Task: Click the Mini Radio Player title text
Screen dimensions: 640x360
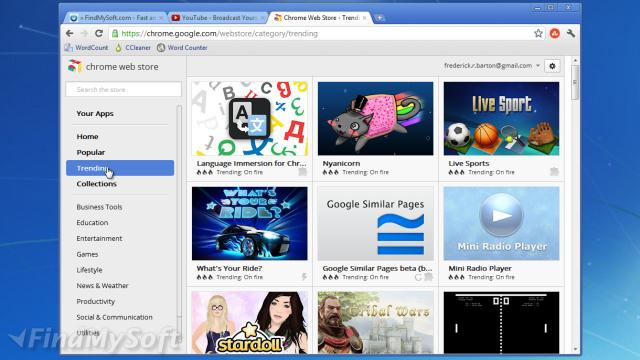Action: pyautogui.click(x=480, y=268)
